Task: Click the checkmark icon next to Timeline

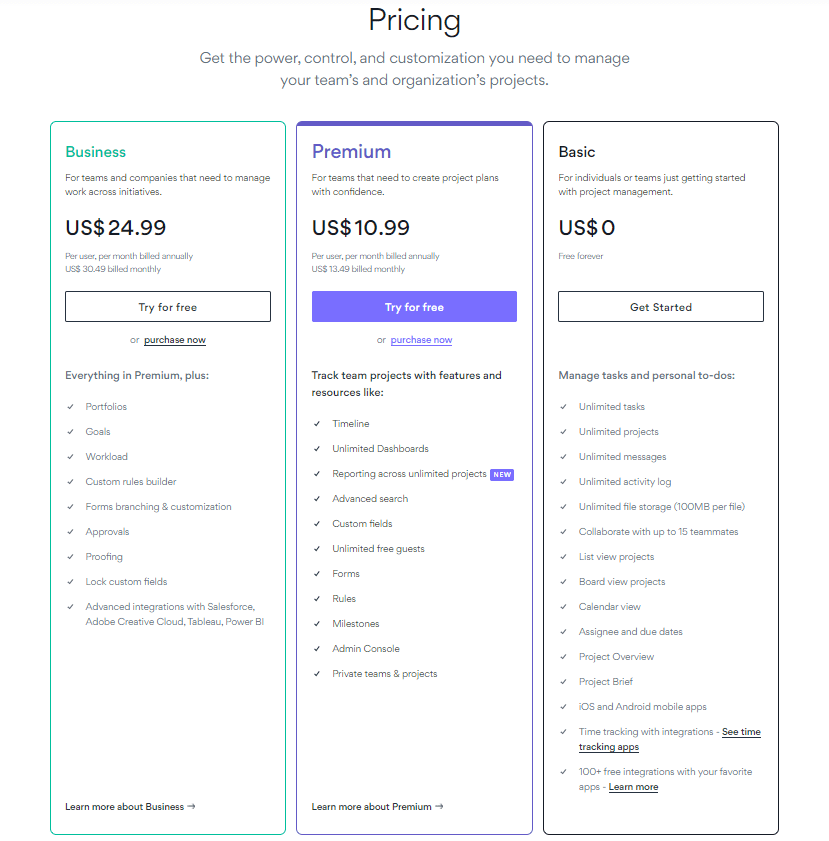Action: click(317, 424)
